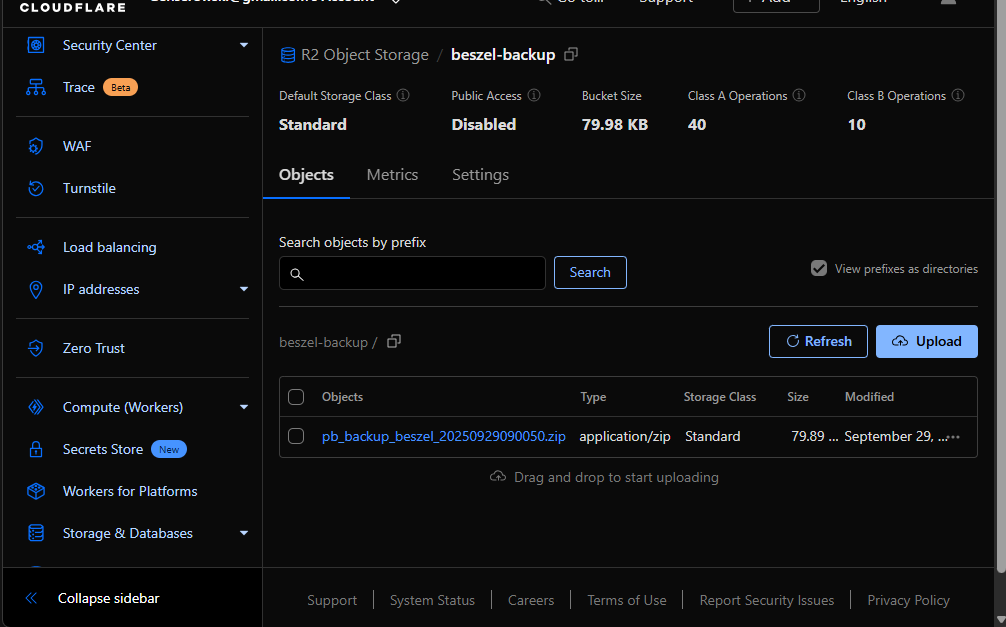This screenshot has height=627, width=1006.
Task: Click the application/zip type cell
Action: (x=625, y=437)
